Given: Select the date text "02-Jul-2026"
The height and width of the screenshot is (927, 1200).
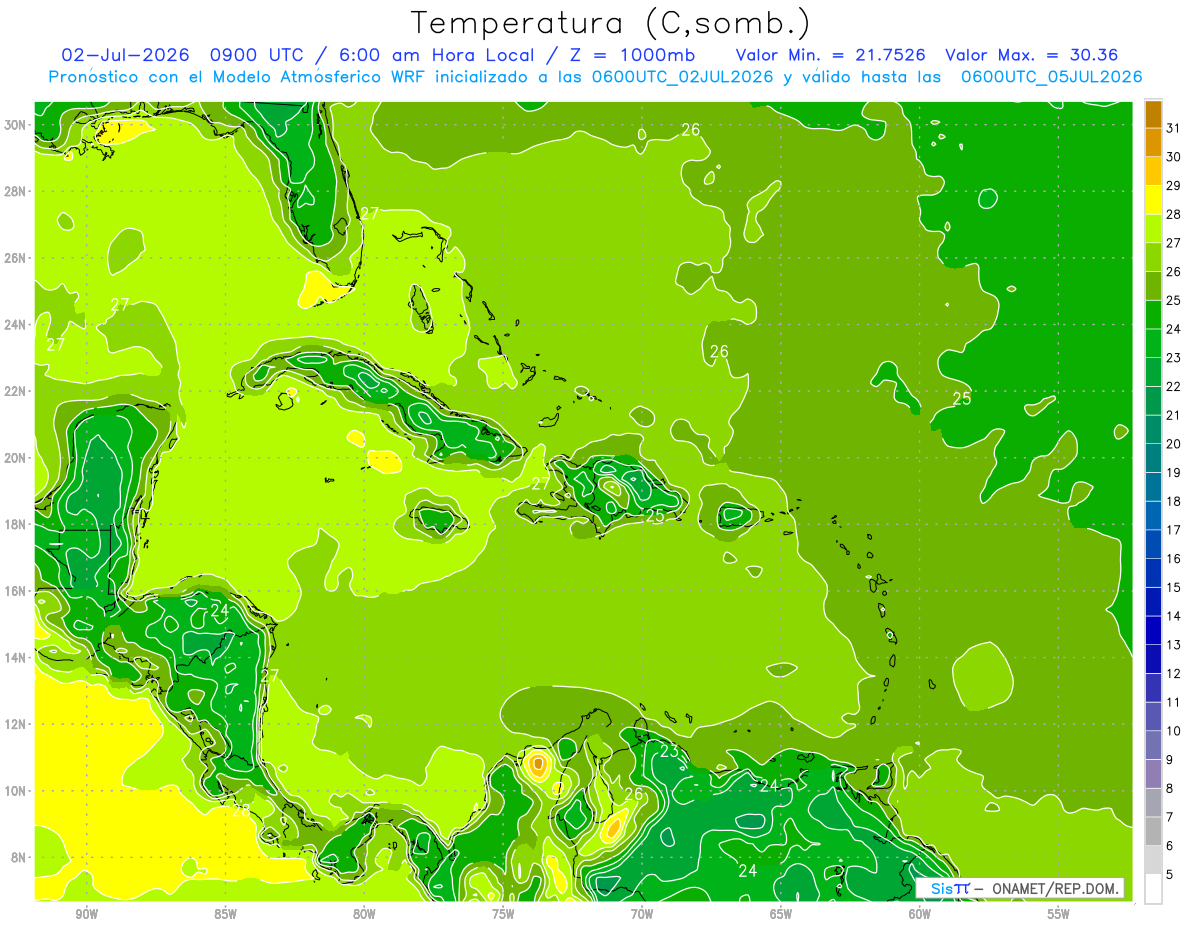Looking at the screenshot, I should pos(127,55).
